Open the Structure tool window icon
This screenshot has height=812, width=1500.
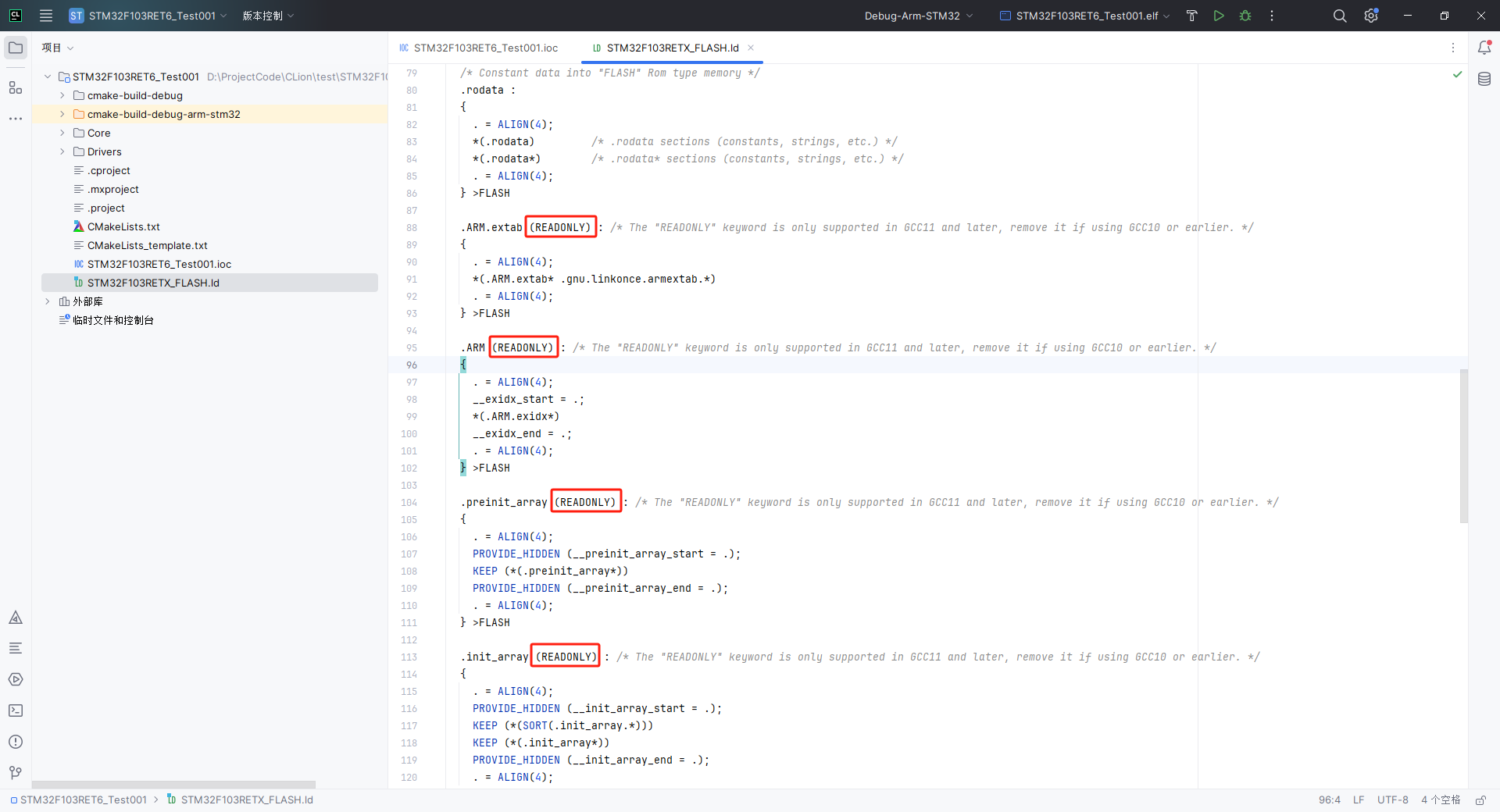click(x=16, y=87)
